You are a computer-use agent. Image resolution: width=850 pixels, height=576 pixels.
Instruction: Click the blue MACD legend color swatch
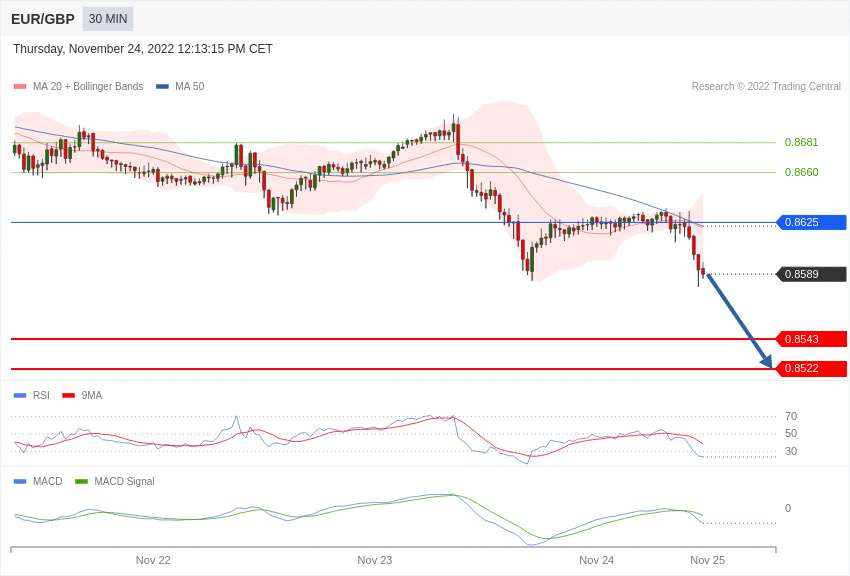[20, 481]
